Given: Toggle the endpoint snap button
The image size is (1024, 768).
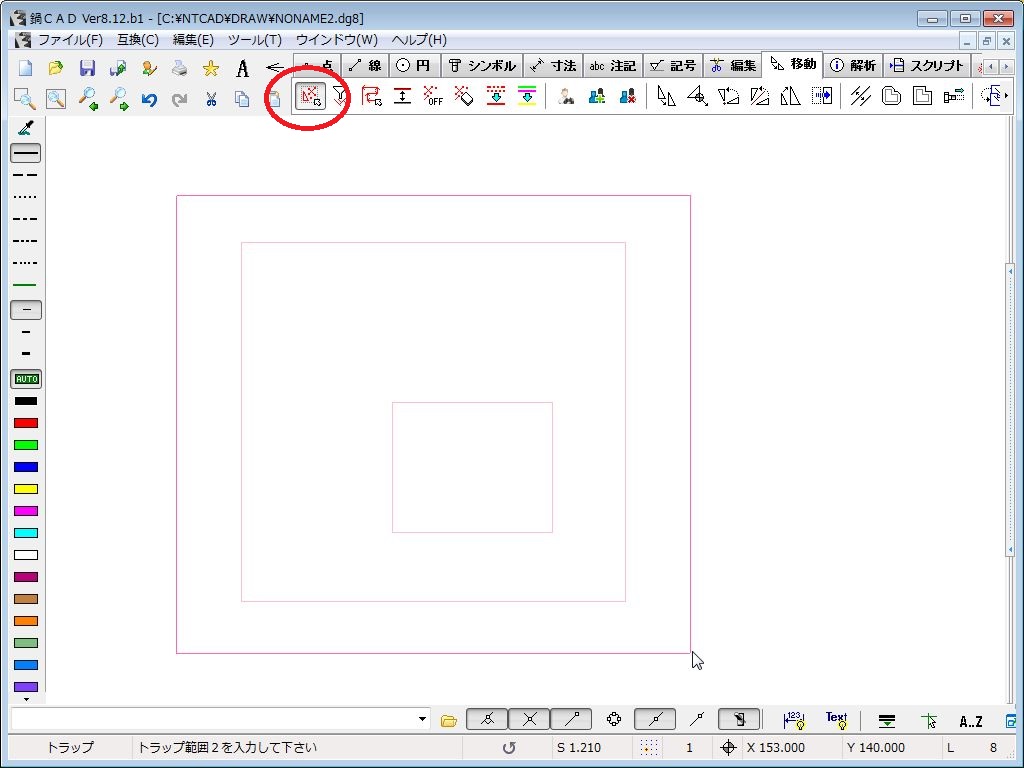Looking at the screenshot, I should [487, 720].
